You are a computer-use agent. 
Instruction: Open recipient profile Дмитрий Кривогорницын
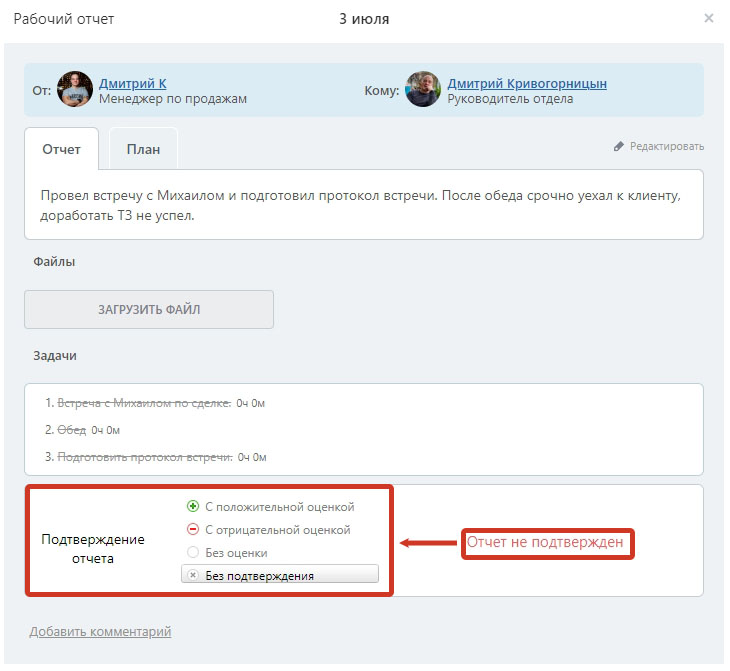[527, 83]
